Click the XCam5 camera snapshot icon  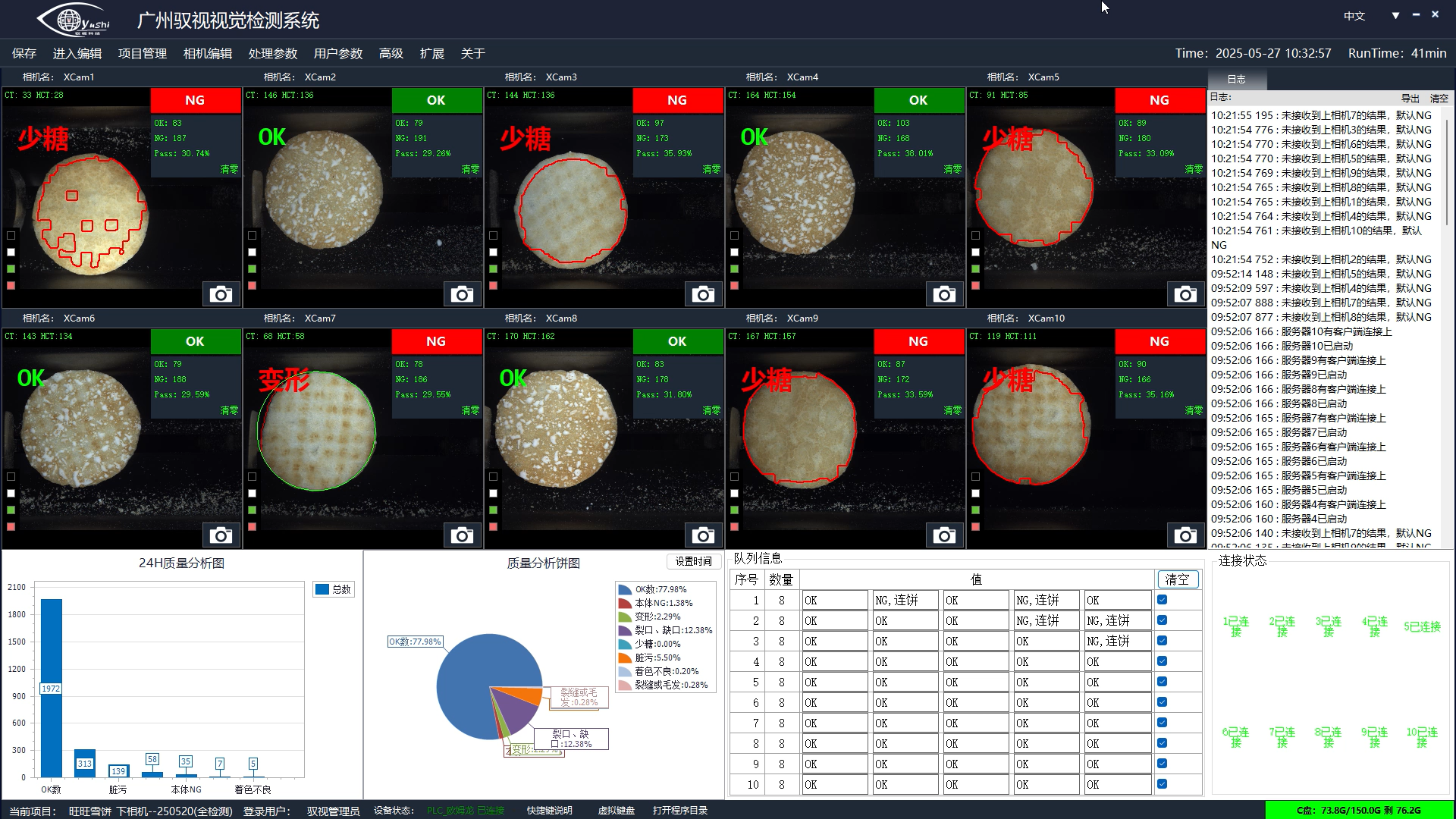tap(1185, 294)
